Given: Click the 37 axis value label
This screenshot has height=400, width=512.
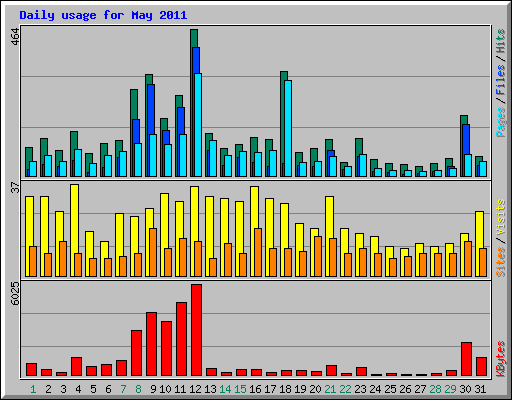Looking at the screenshot, I should [15, 188].
